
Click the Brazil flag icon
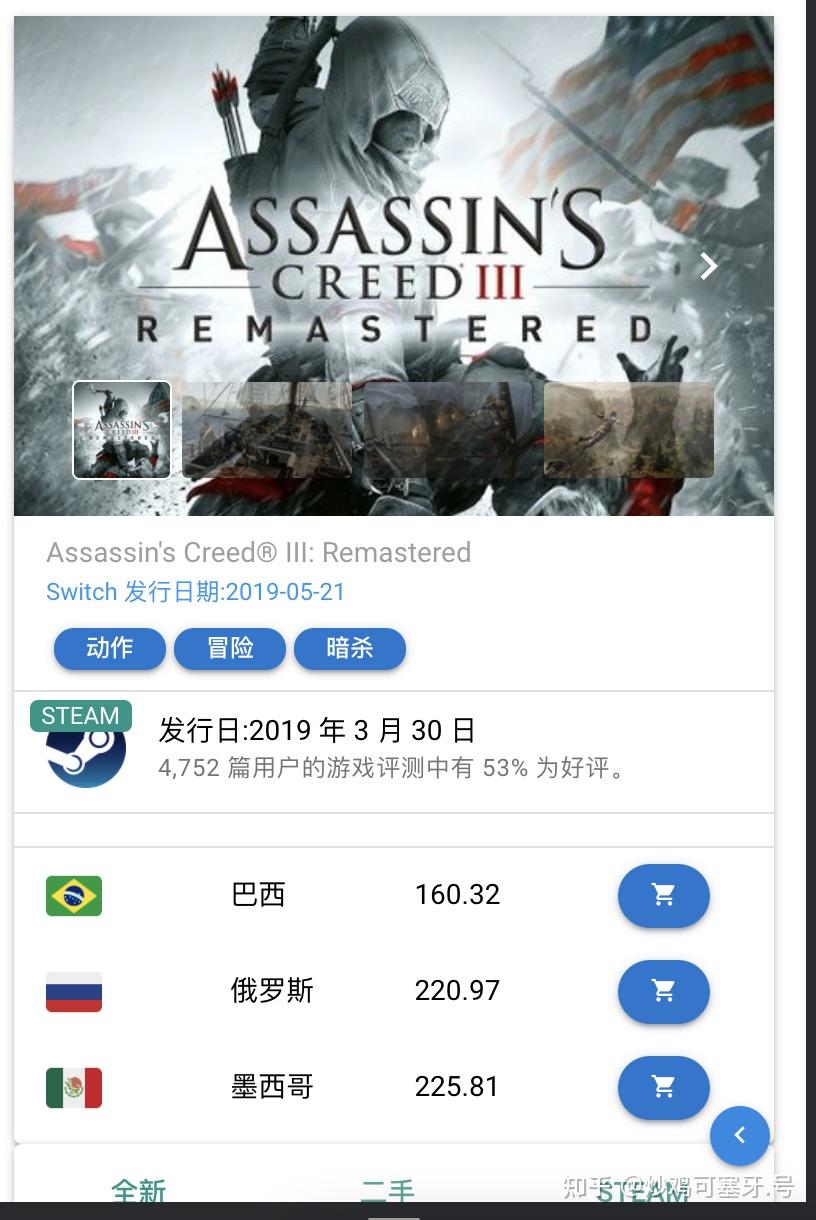(74, 895)
